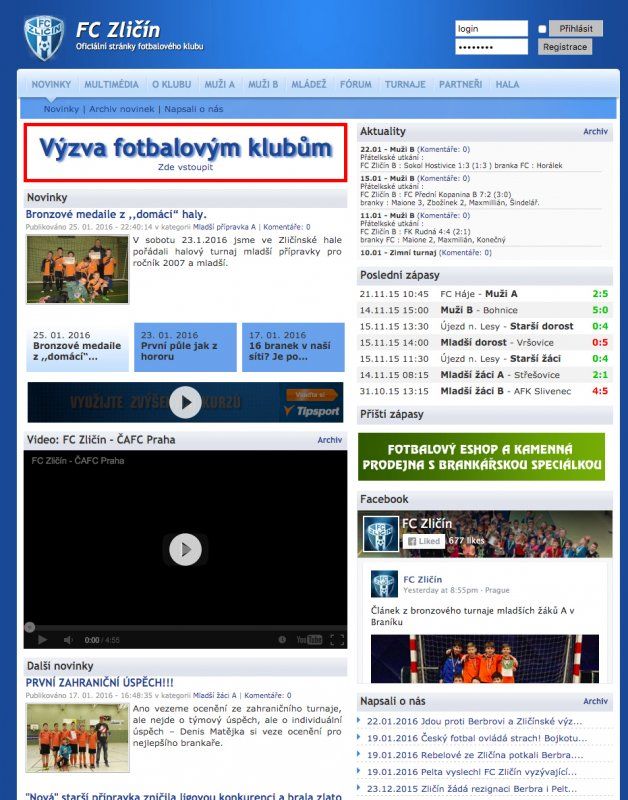Select the 23. 01. 2016 news card
The image size is (628, 800).
click(185, 347)
